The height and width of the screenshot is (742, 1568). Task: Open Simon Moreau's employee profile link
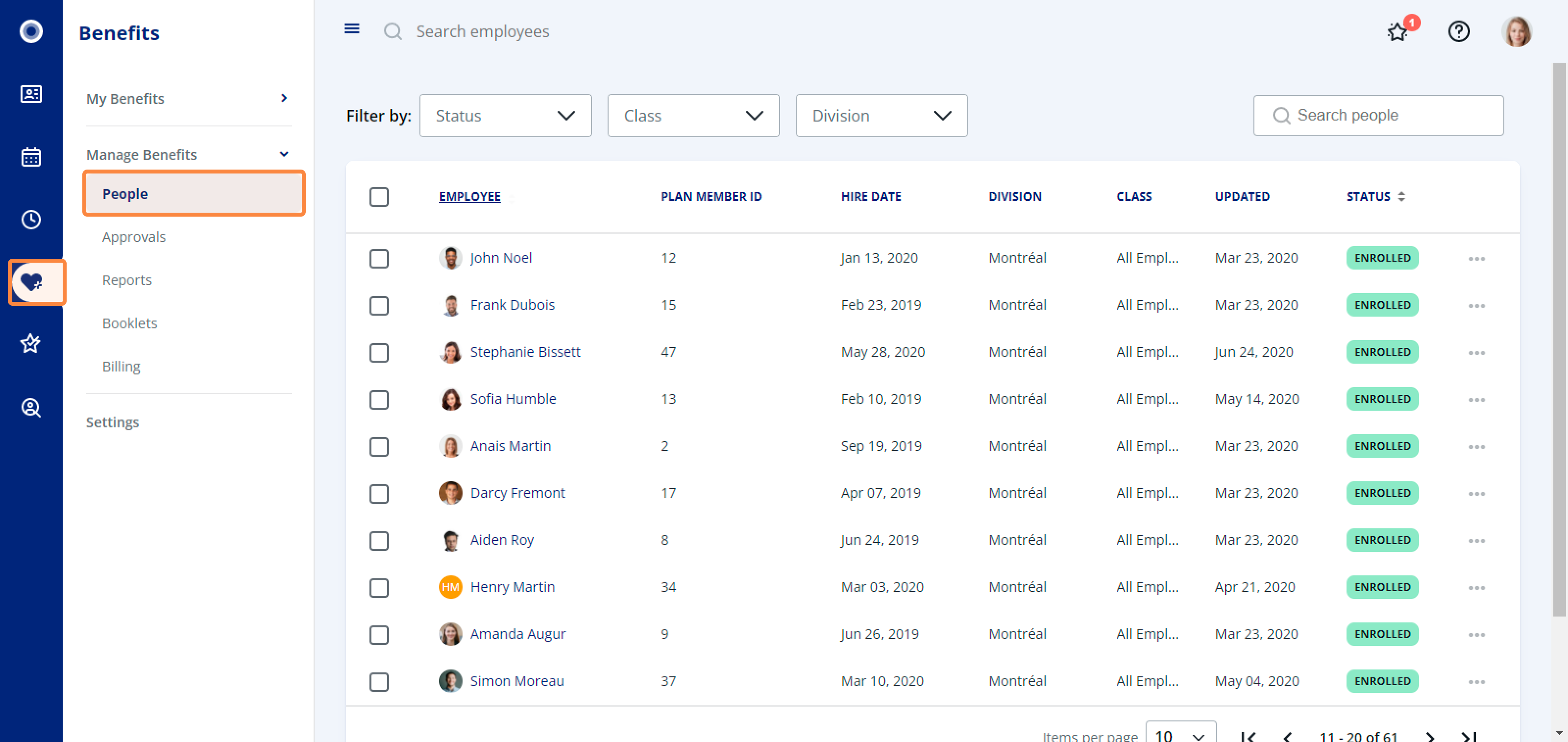click(517, 681)
